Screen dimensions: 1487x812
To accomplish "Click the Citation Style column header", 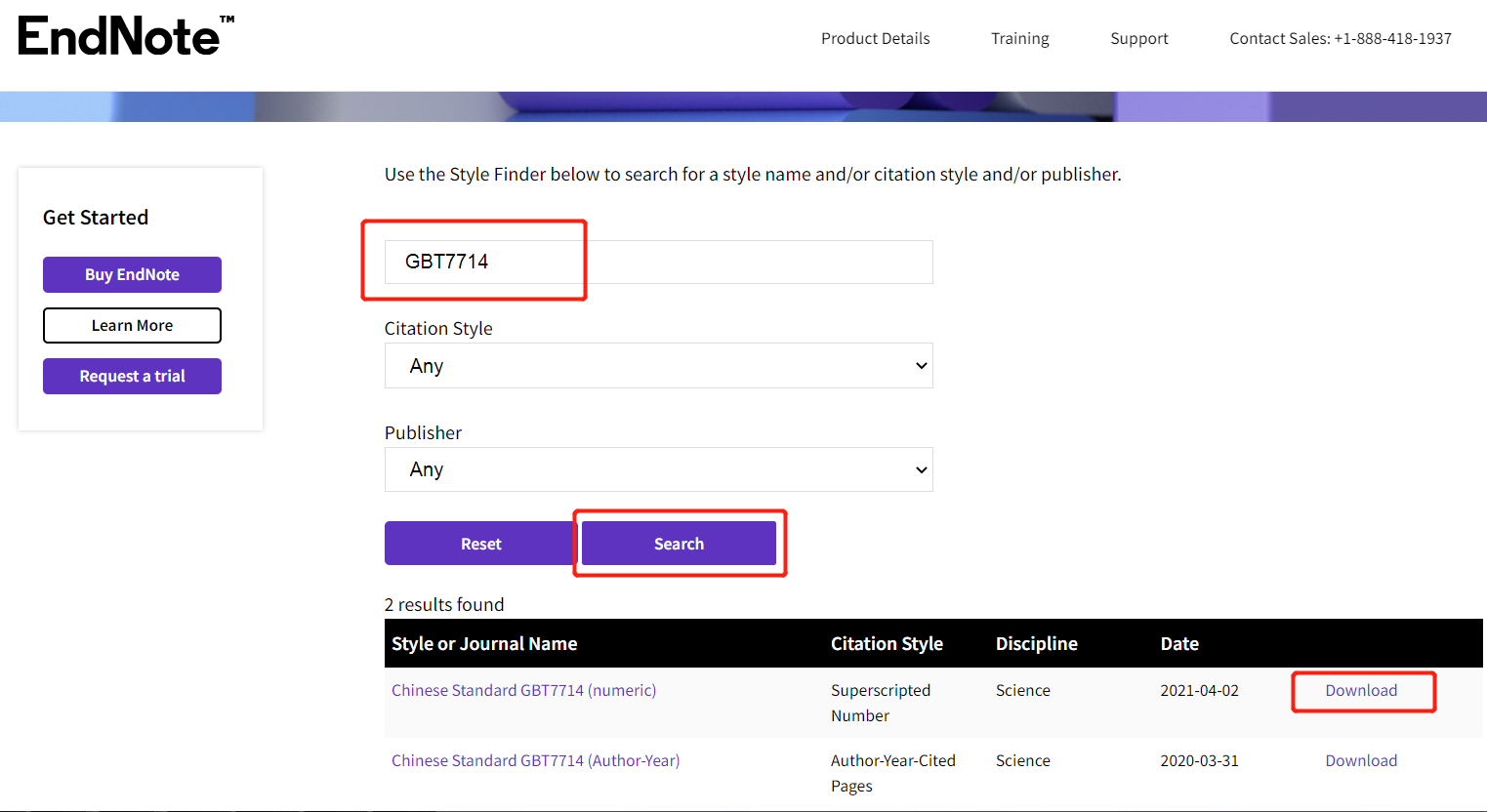I will (887, 643).
